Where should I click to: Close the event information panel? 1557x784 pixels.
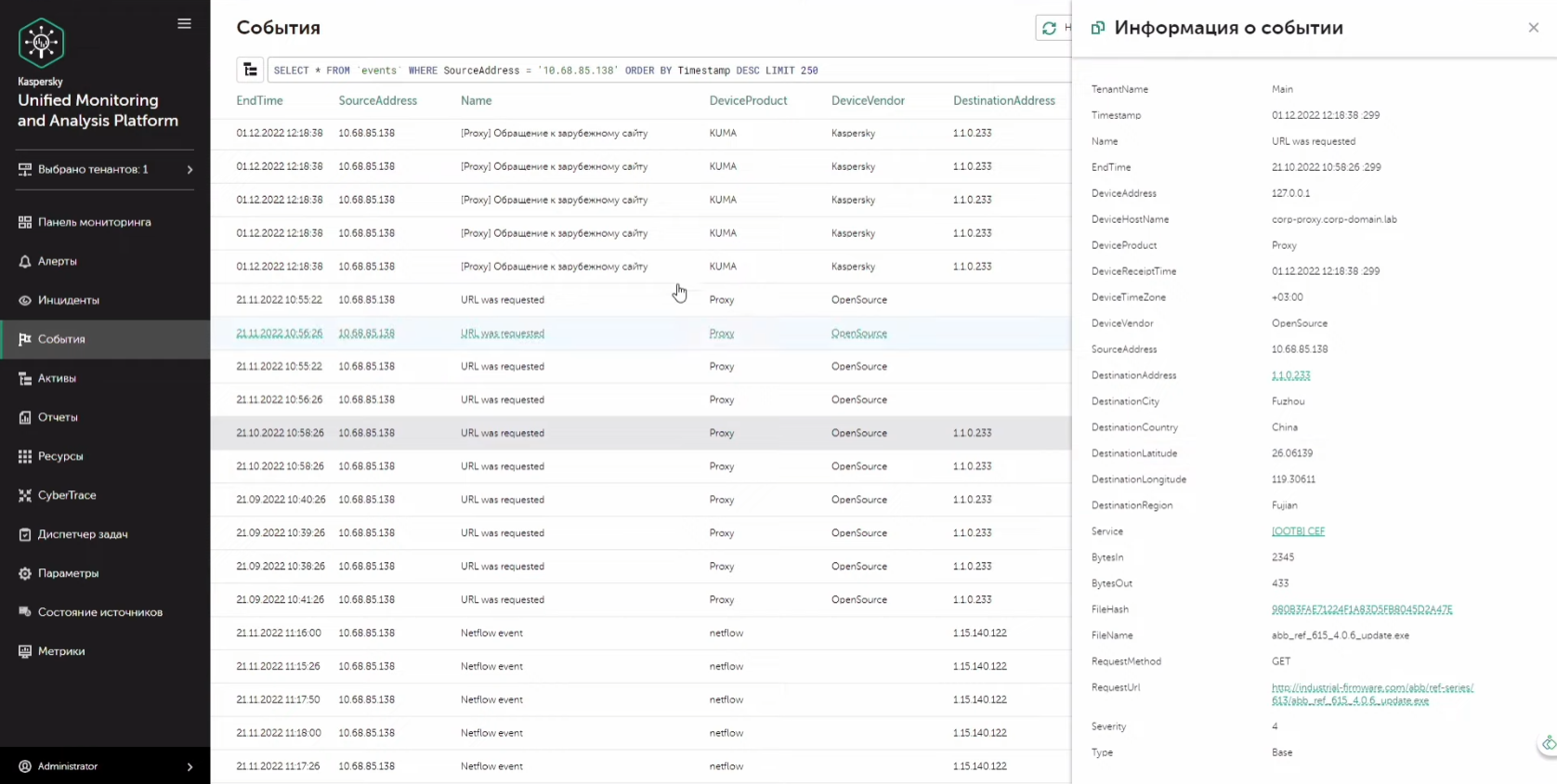click(1533, 28)
